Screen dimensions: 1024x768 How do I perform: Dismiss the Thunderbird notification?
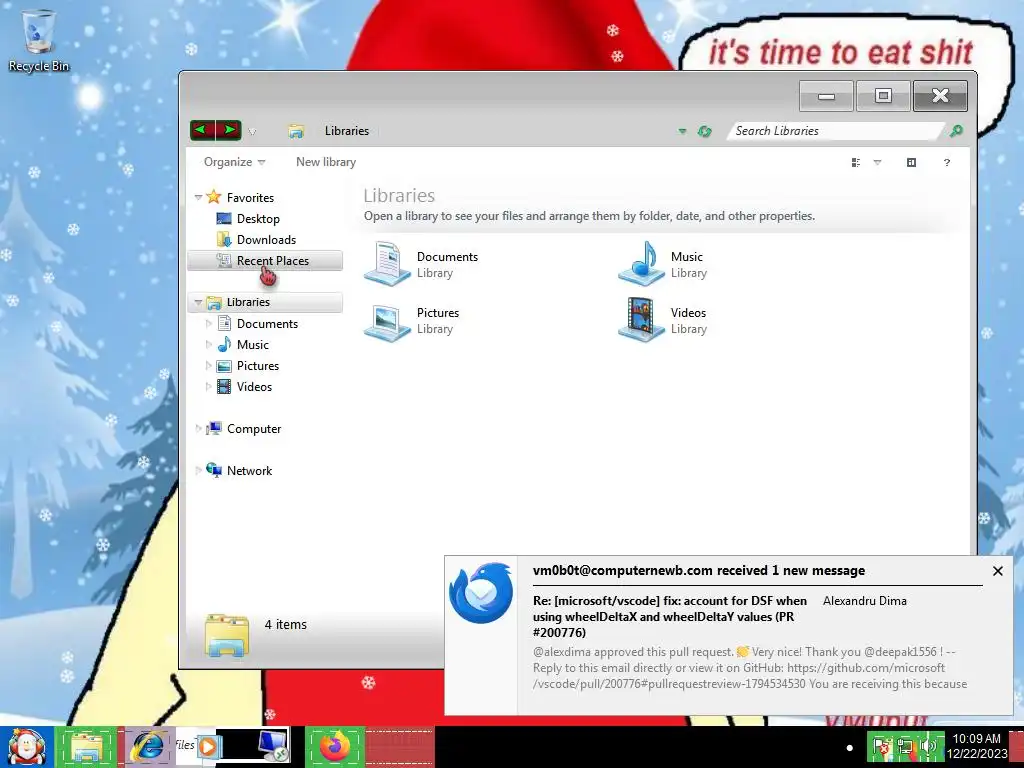pyautogui.click(x=997, y=571)
